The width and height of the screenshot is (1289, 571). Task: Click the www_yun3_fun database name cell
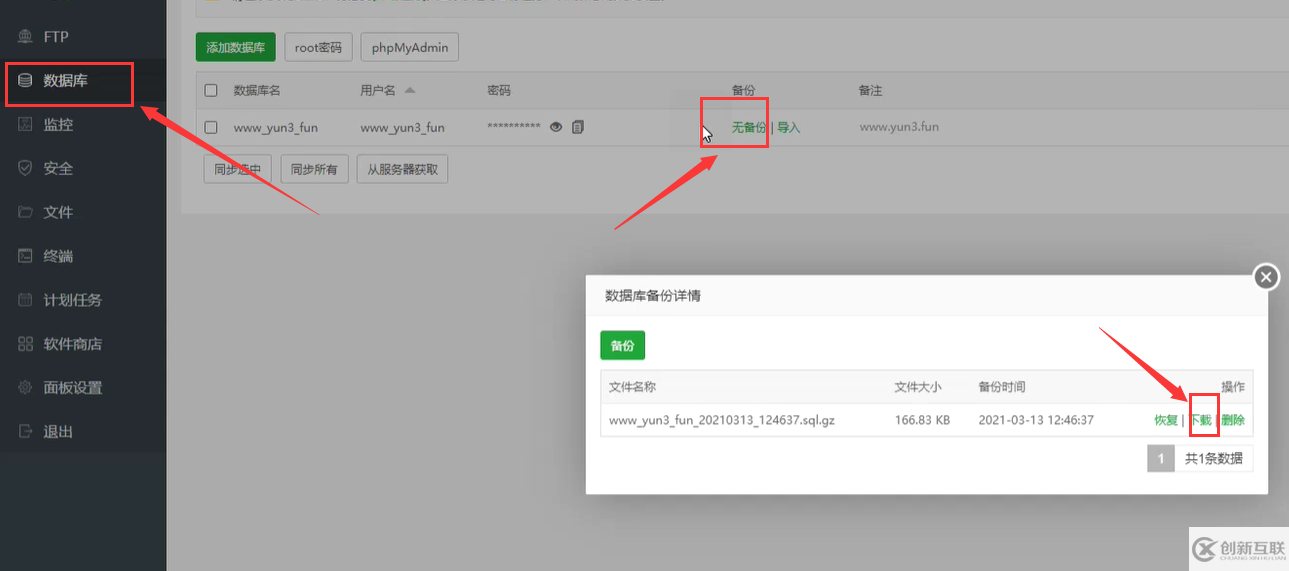tap(275, 127)
